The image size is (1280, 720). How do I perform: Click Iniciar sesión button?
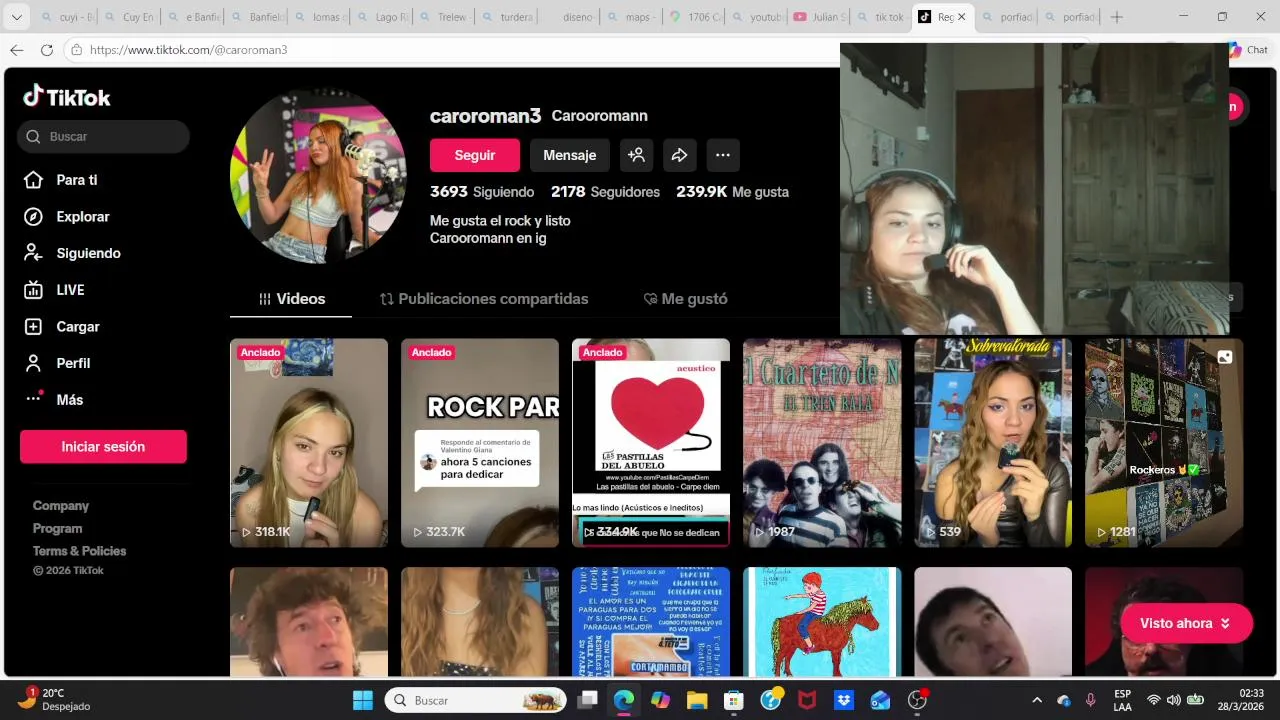103,447
